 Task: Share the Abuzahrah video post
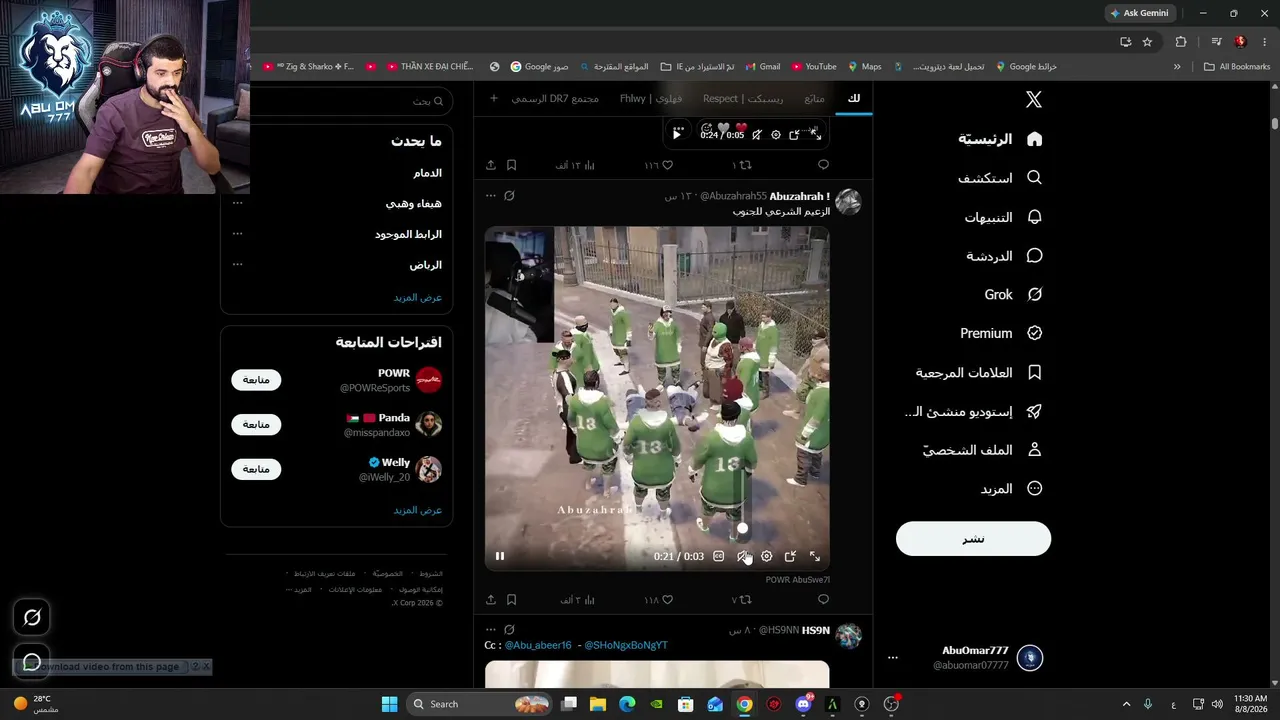tap(491, 600)
